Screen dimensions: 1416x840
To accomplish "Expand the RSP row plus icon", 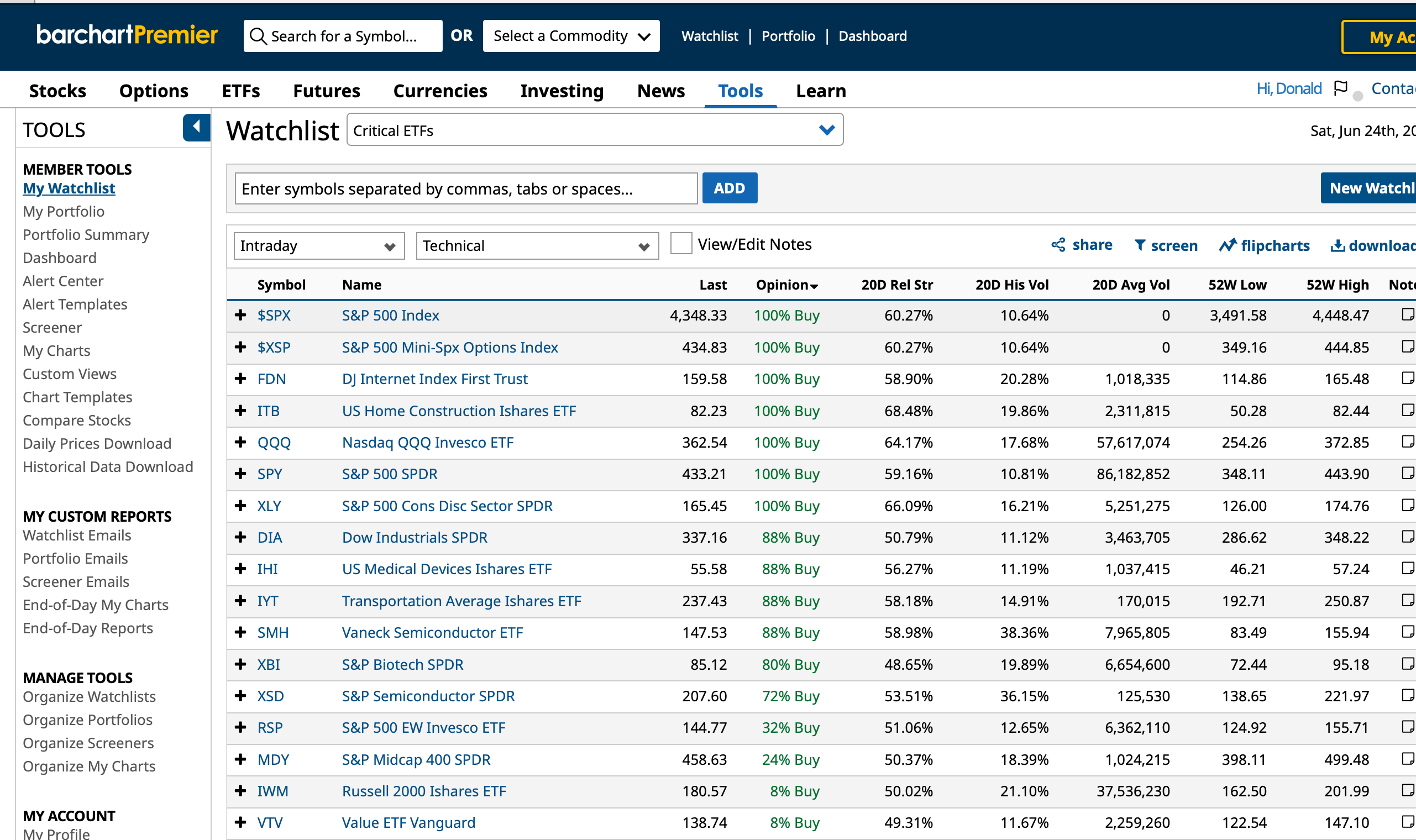I will click(x=240, y=727).
